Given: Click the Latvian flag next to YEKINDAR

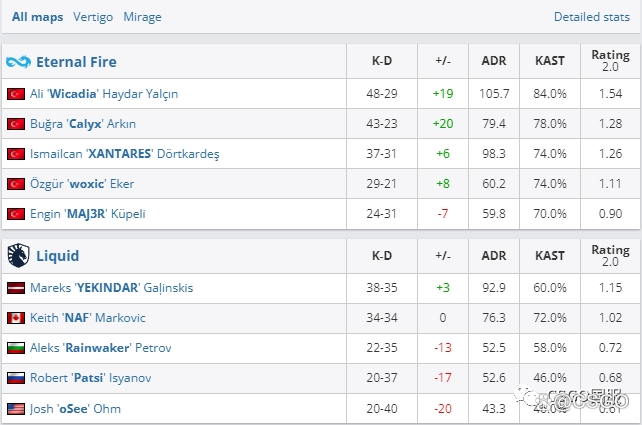Looking at the screenshot, I should [x=16, y=288].
